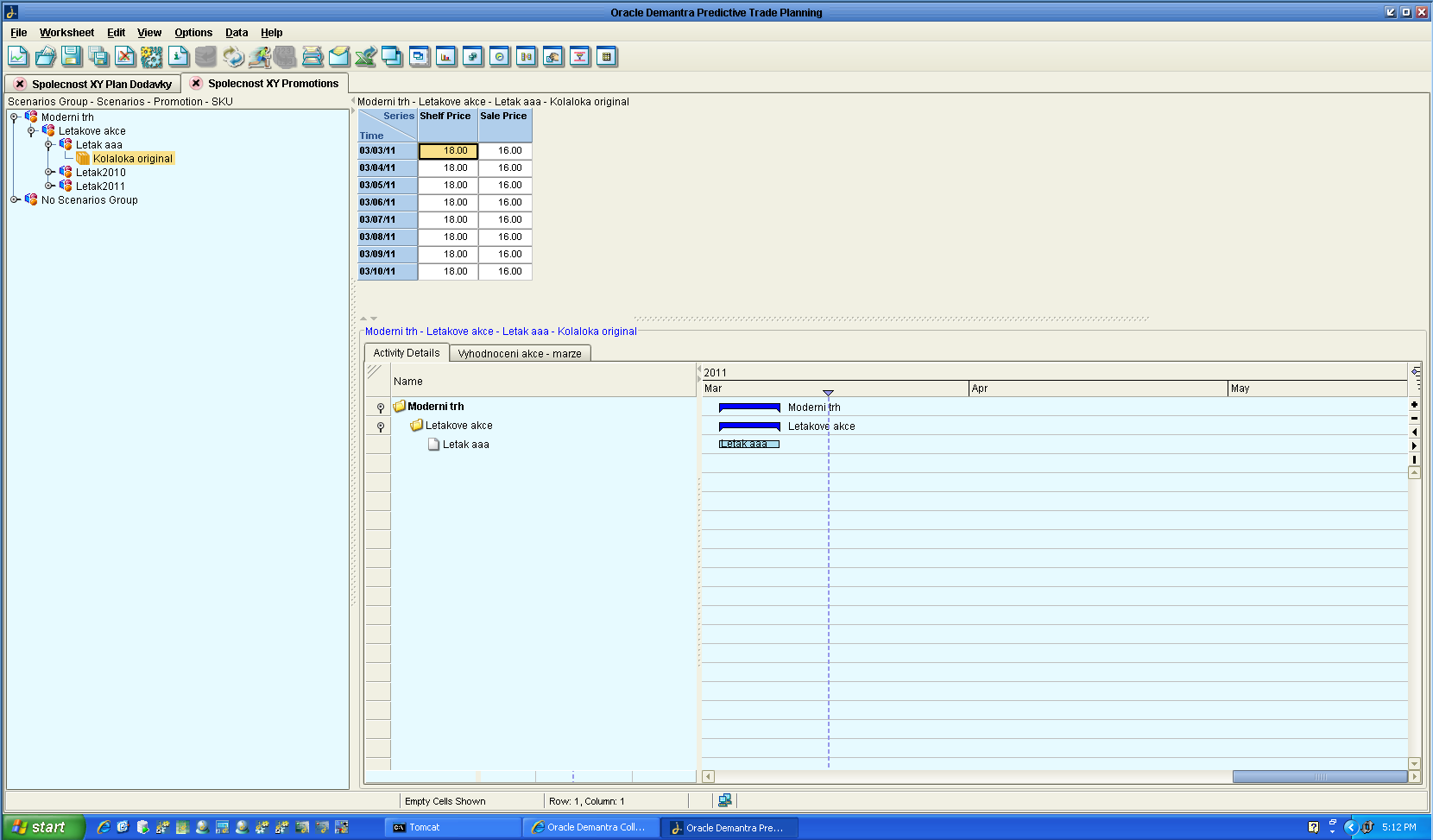Select Kolaloka original in the tree

(133, 159)
